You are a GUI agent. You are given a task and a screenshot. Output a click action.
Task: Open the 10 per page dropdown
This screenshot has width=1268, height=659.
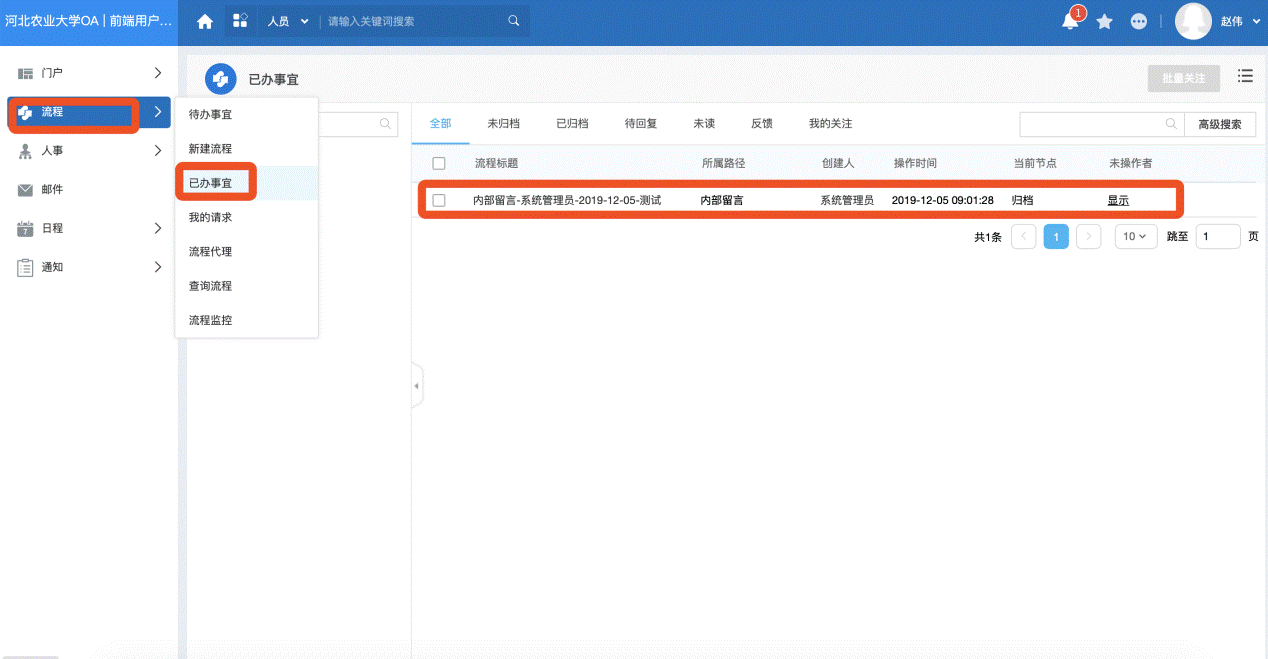1134,237
